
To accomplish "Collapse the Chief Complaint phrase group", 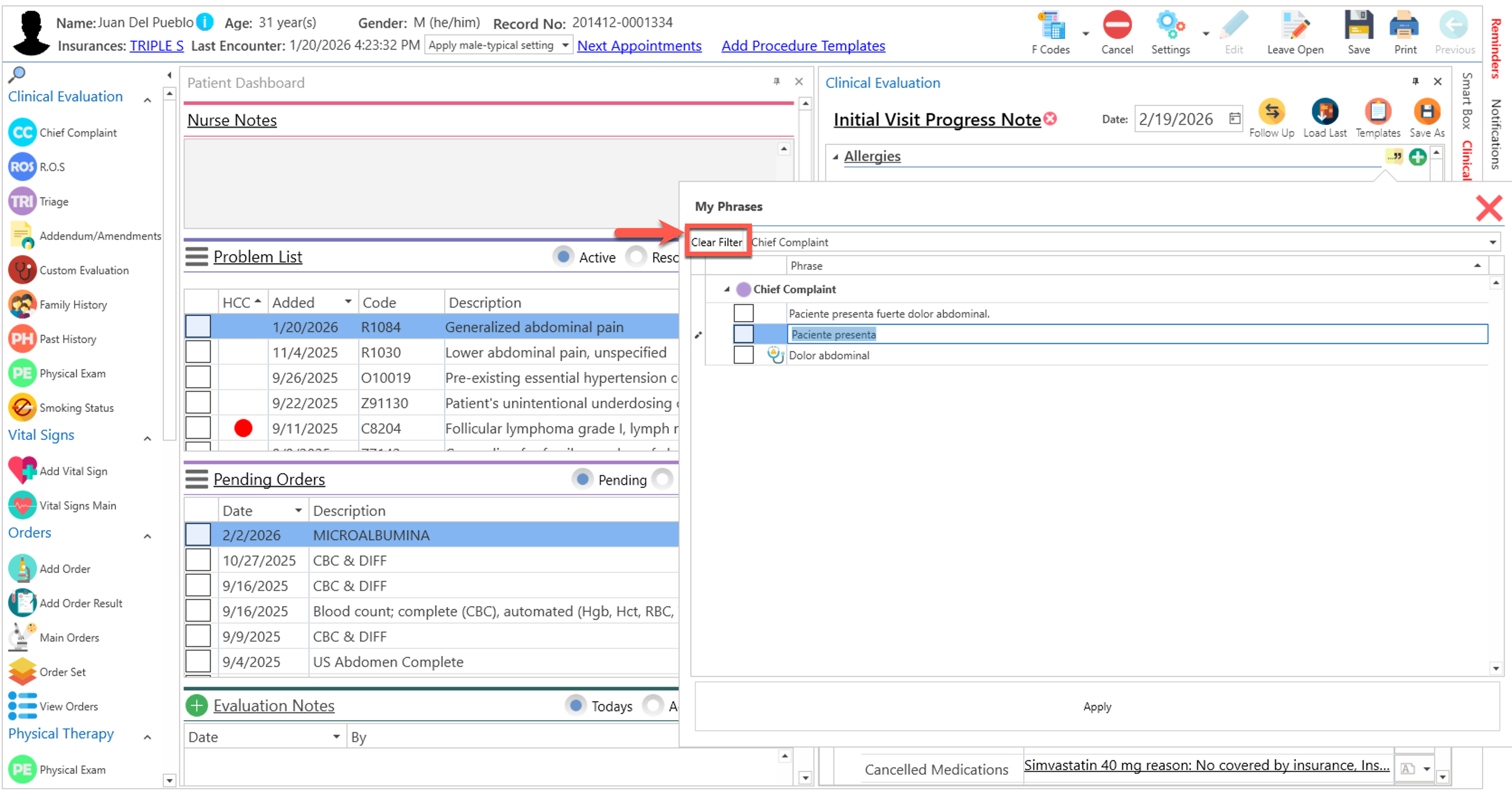I will 727,290.
